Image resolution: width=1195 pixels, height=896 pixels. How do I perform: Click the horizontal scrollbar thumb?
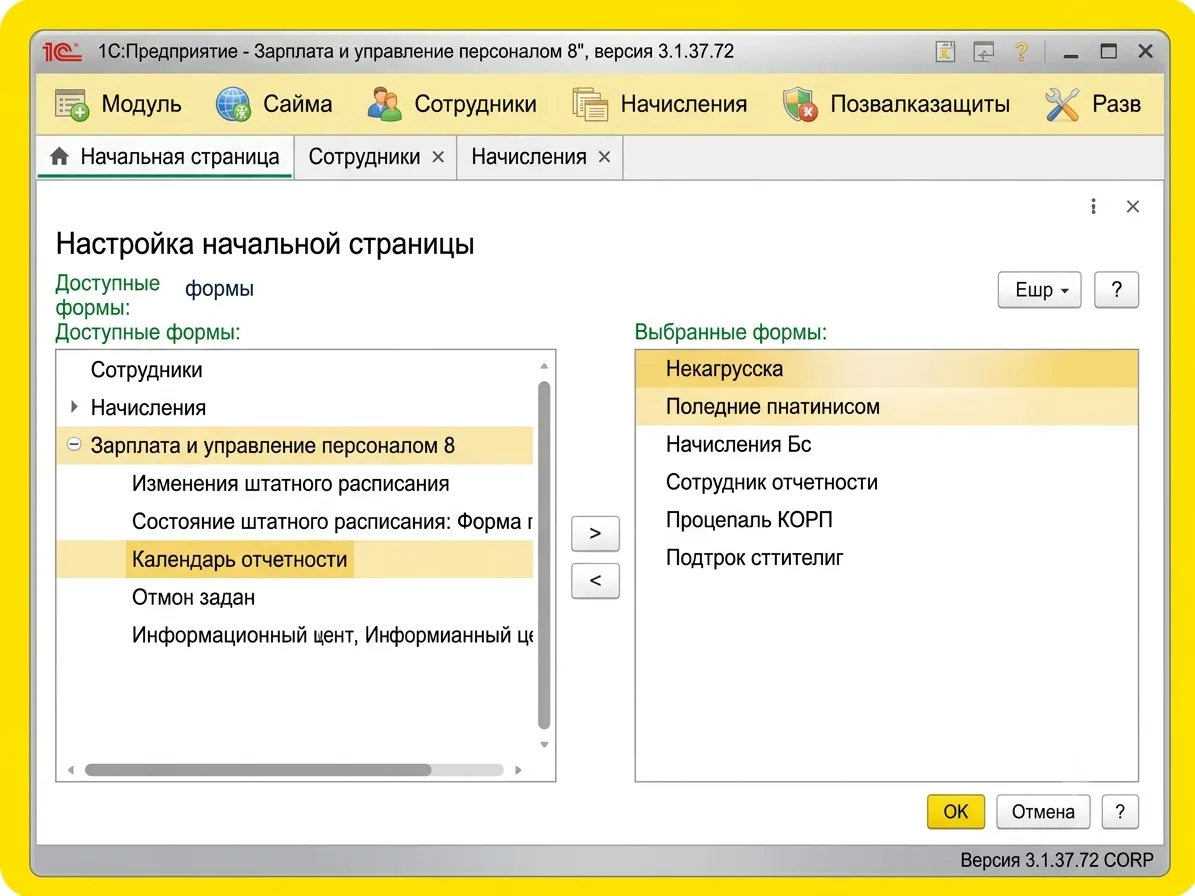click(258, 770)
